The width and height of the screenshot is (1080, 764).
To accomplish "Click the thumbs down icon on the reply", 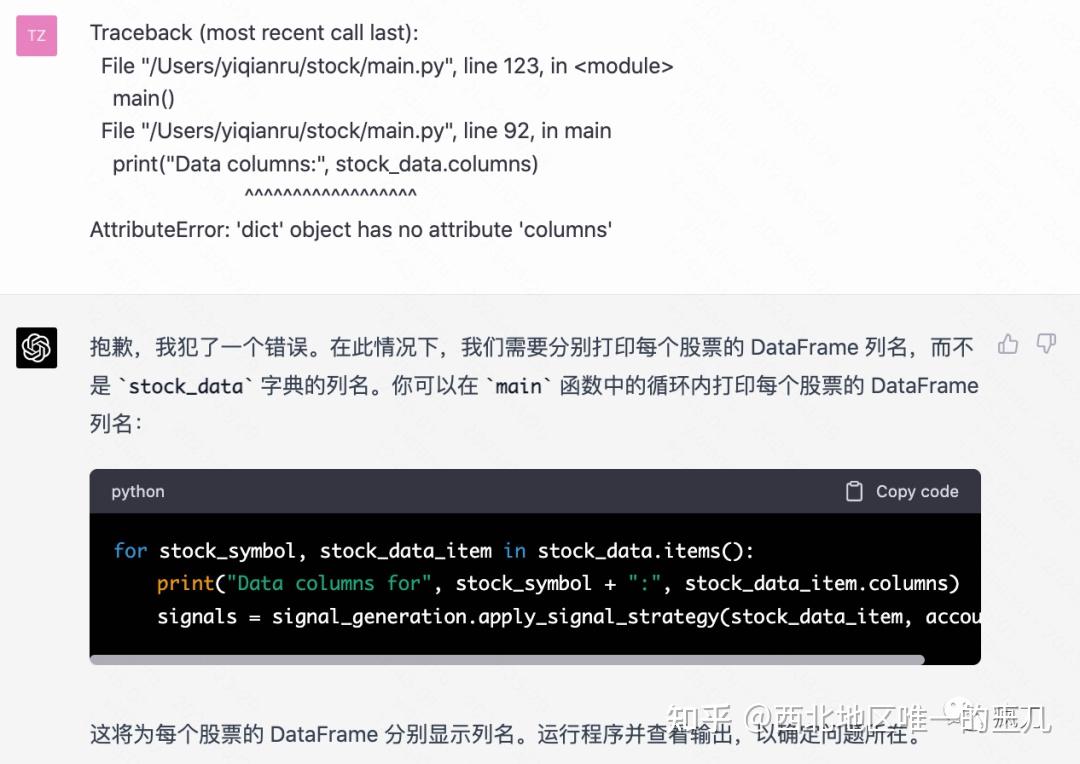I will (x=1046, y=344).
